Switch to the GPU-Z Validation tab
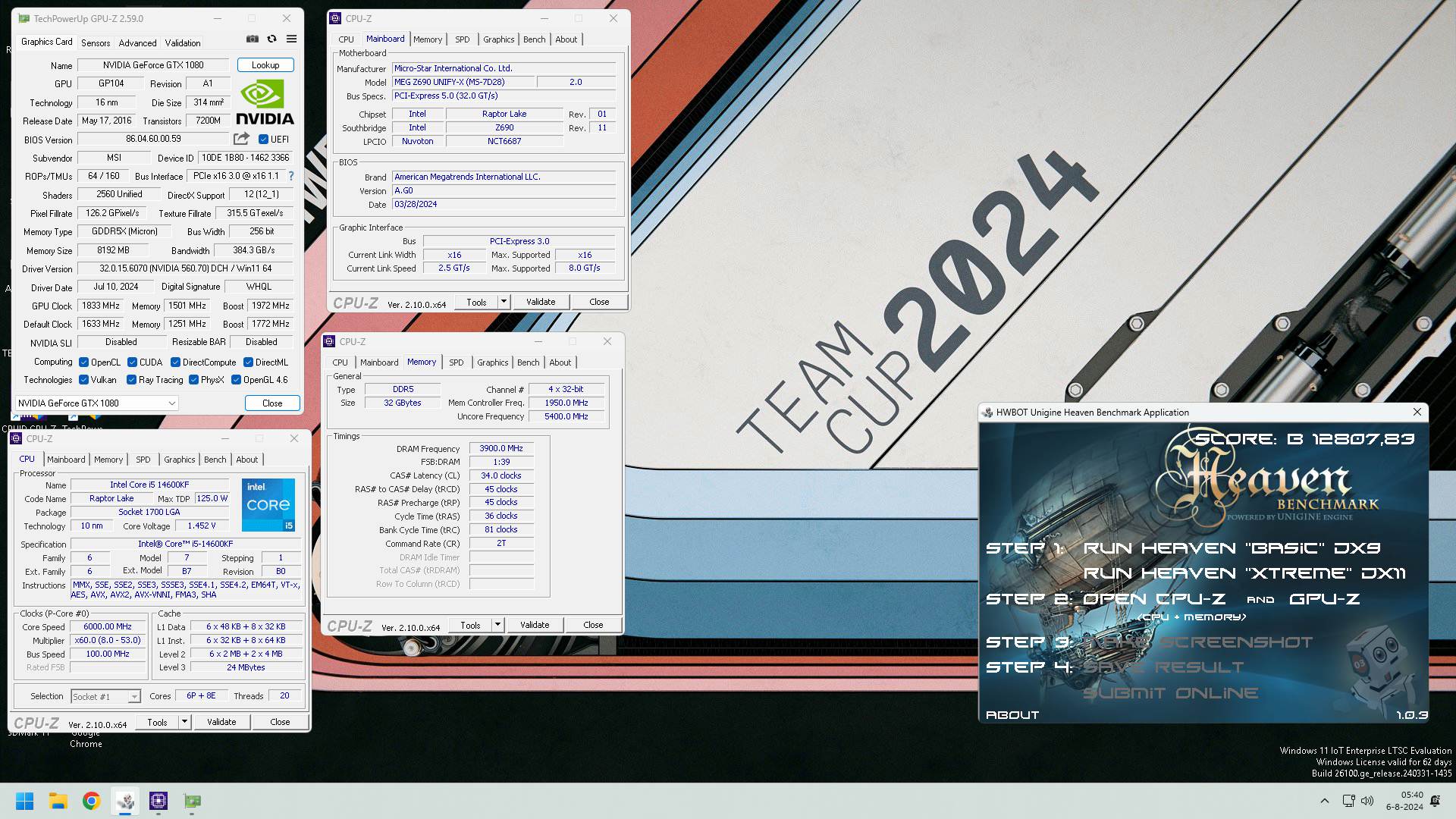The image size is (1456, 819). (x=183, y=43)
